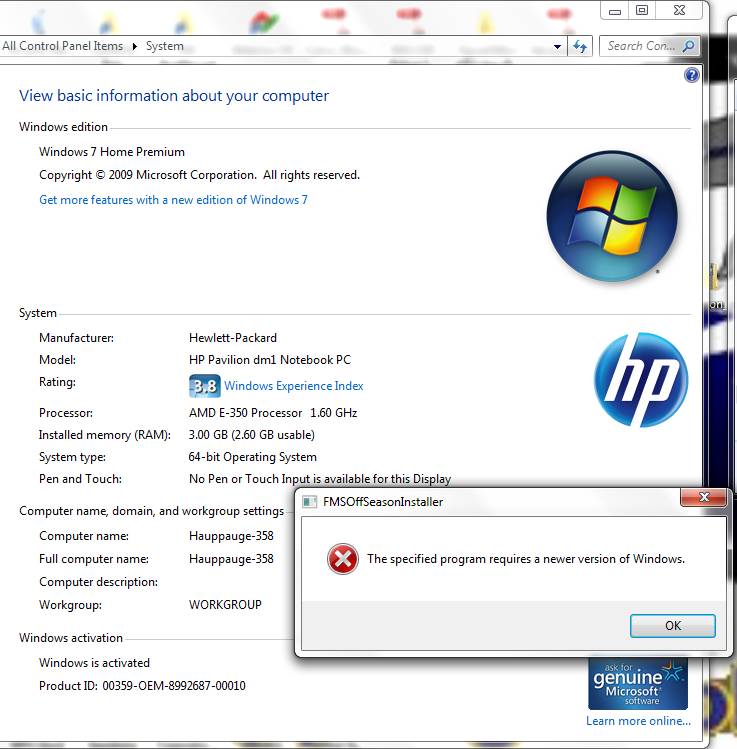Expand the arrow after All Control Panel Items

135,46
